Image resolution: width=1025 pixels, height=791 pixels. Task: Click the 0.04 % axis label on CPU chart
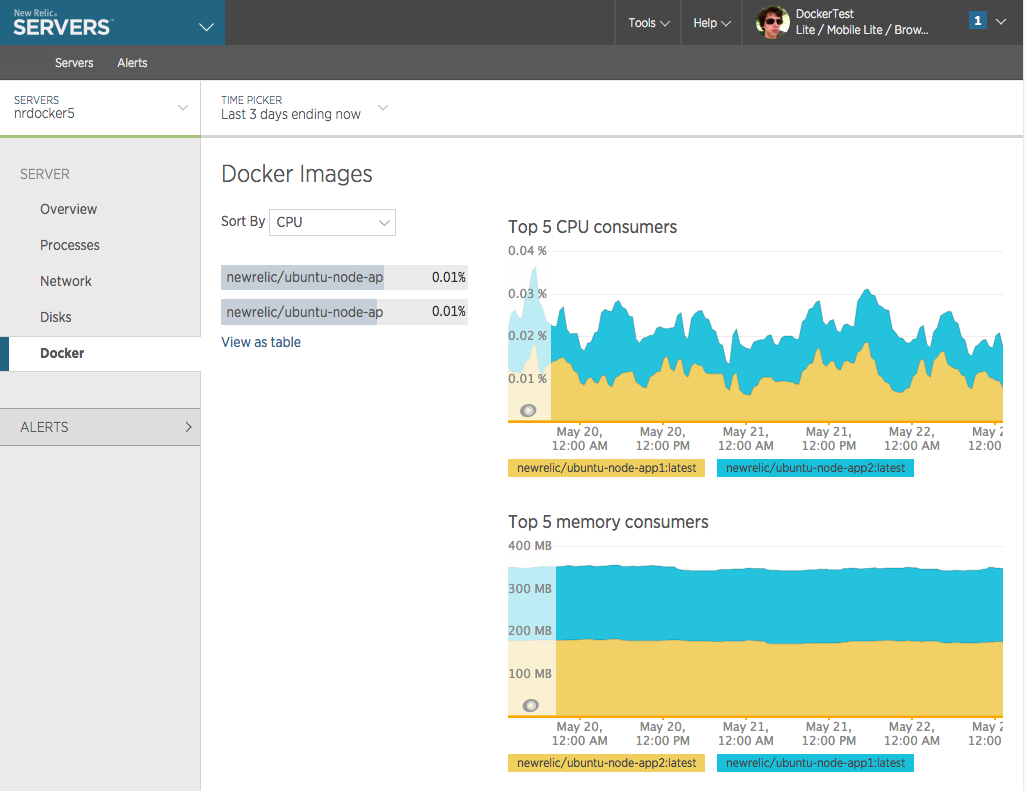tap(527, 250)
